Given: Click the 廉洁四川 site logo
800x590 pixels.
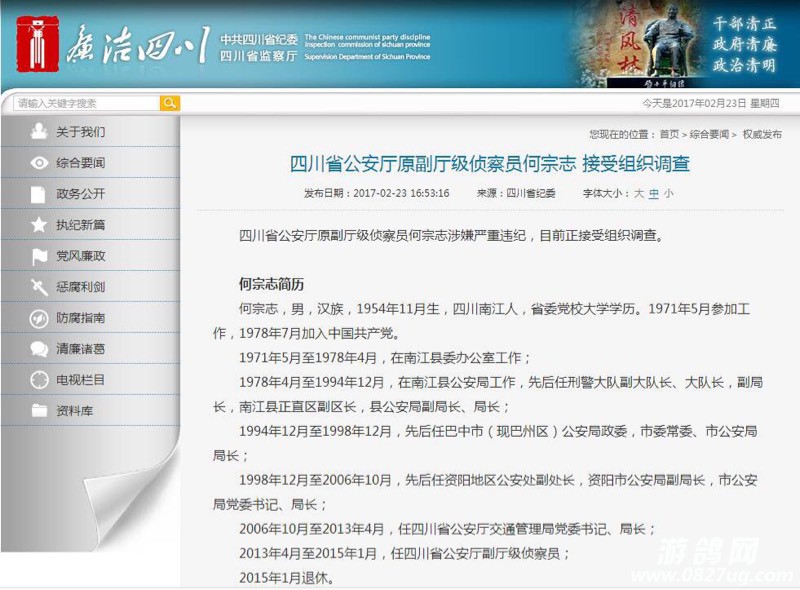Looking at the screenshot, I should click(x=110, y=44).
